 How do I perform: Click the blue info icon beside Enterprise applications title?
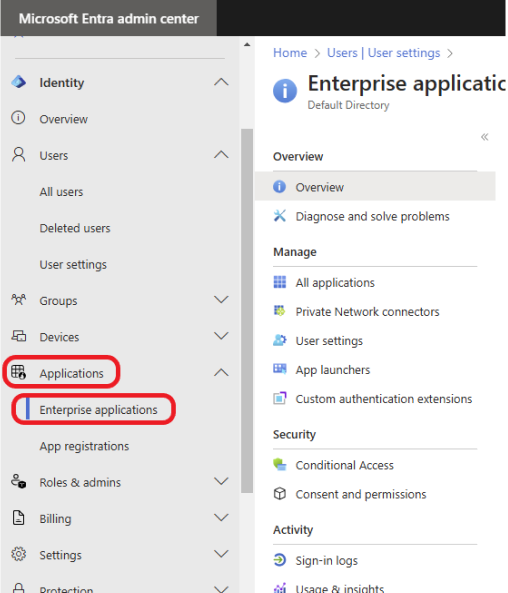pos(285,91)
